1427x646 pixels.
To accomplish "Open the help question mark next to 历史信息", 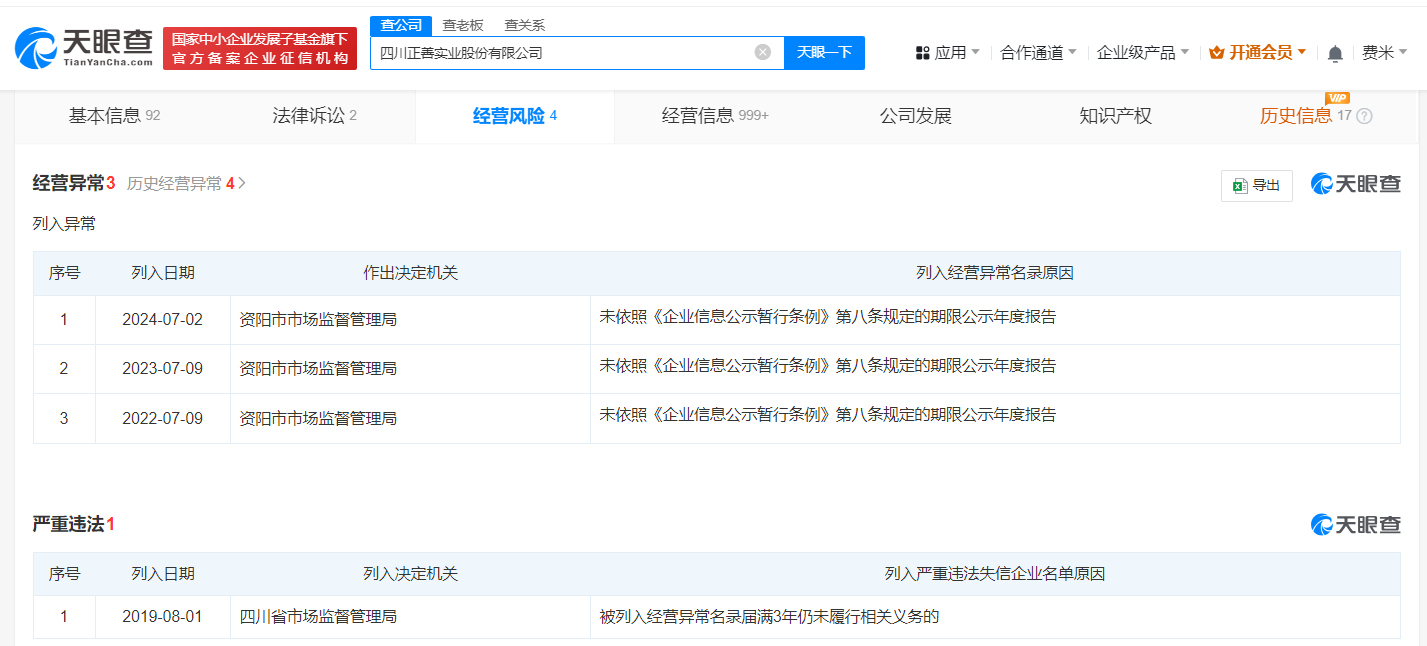I will pyautogui.click(x=1363, y=117).
